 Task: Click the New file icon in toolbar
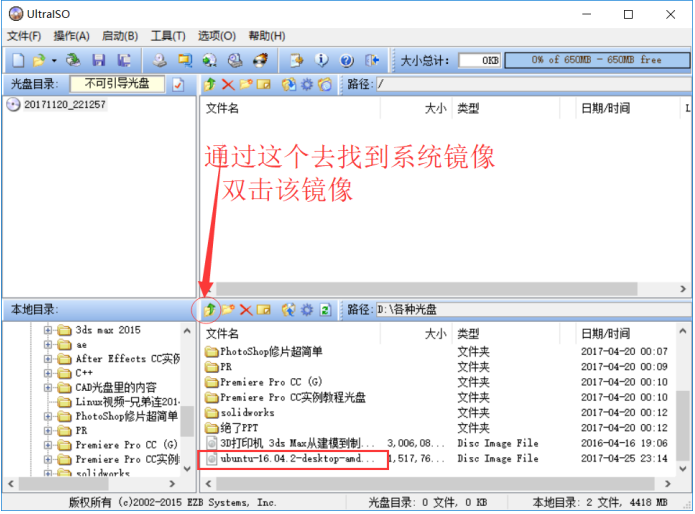pyautogui.click(x=17, y=60)
